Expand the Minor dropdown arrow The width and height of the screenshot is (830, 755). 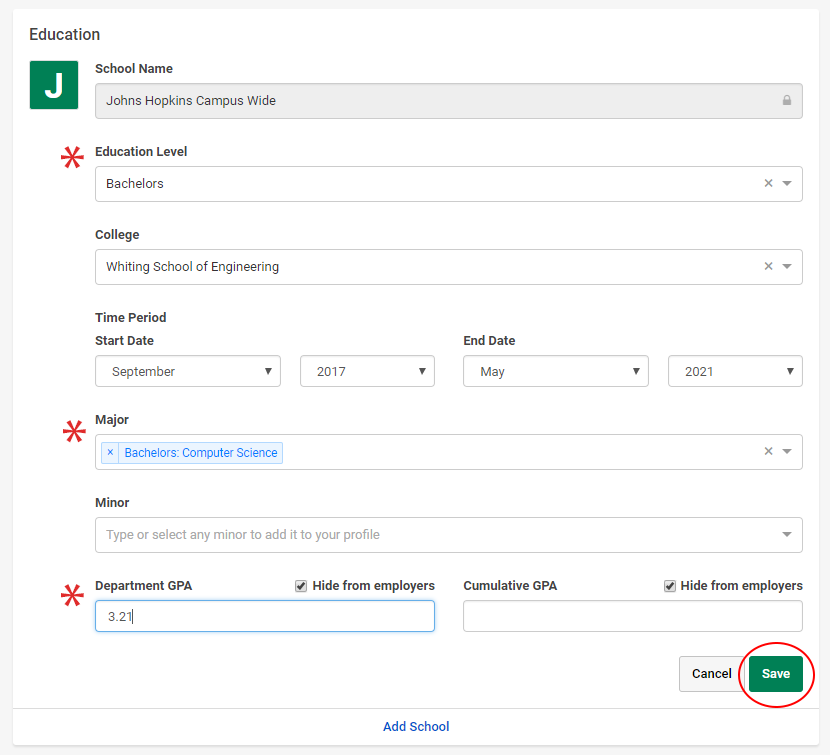tap(787, 535)
